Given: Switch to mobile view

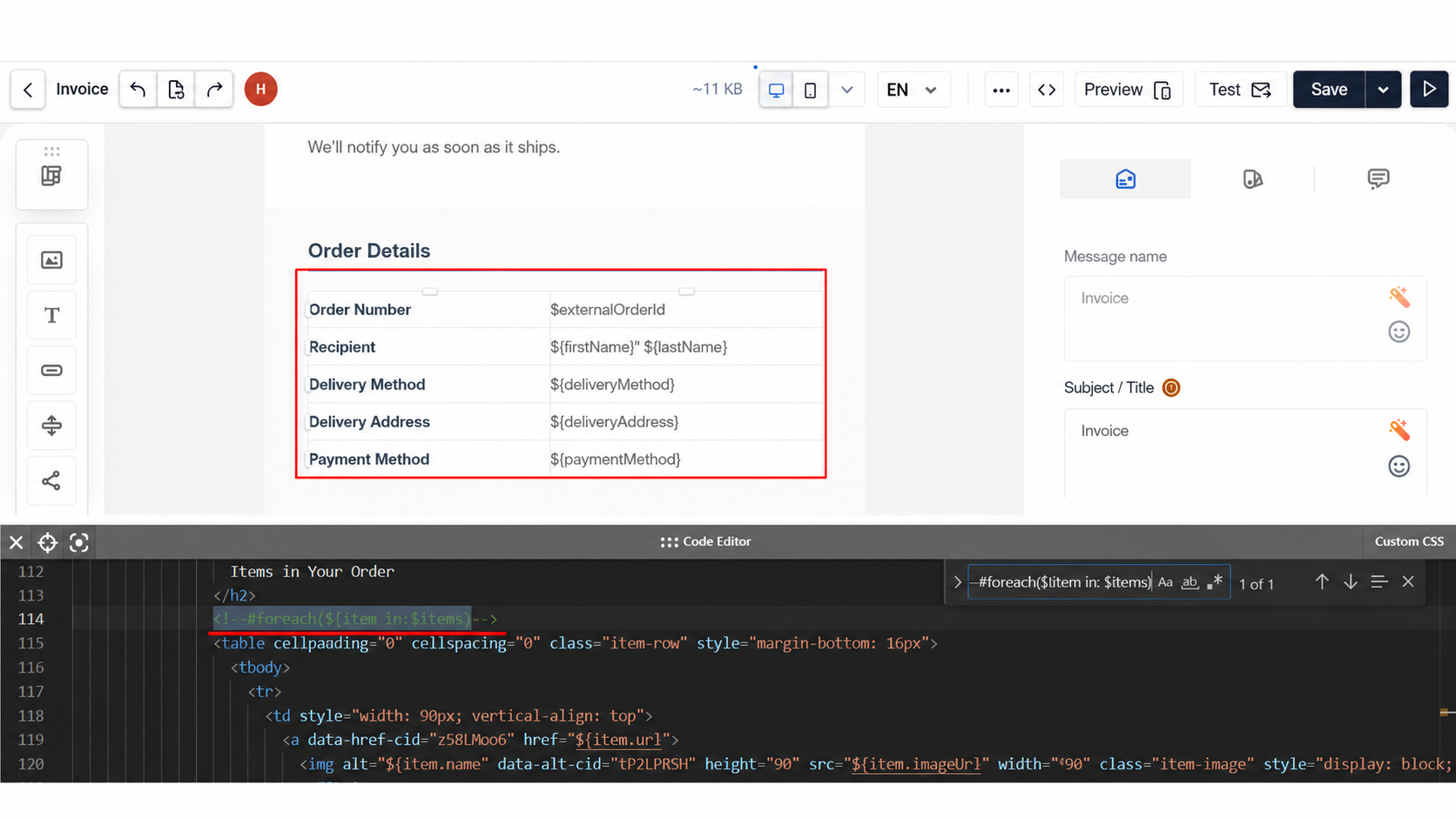Looking at the screenshot, I should coord(810,90).
